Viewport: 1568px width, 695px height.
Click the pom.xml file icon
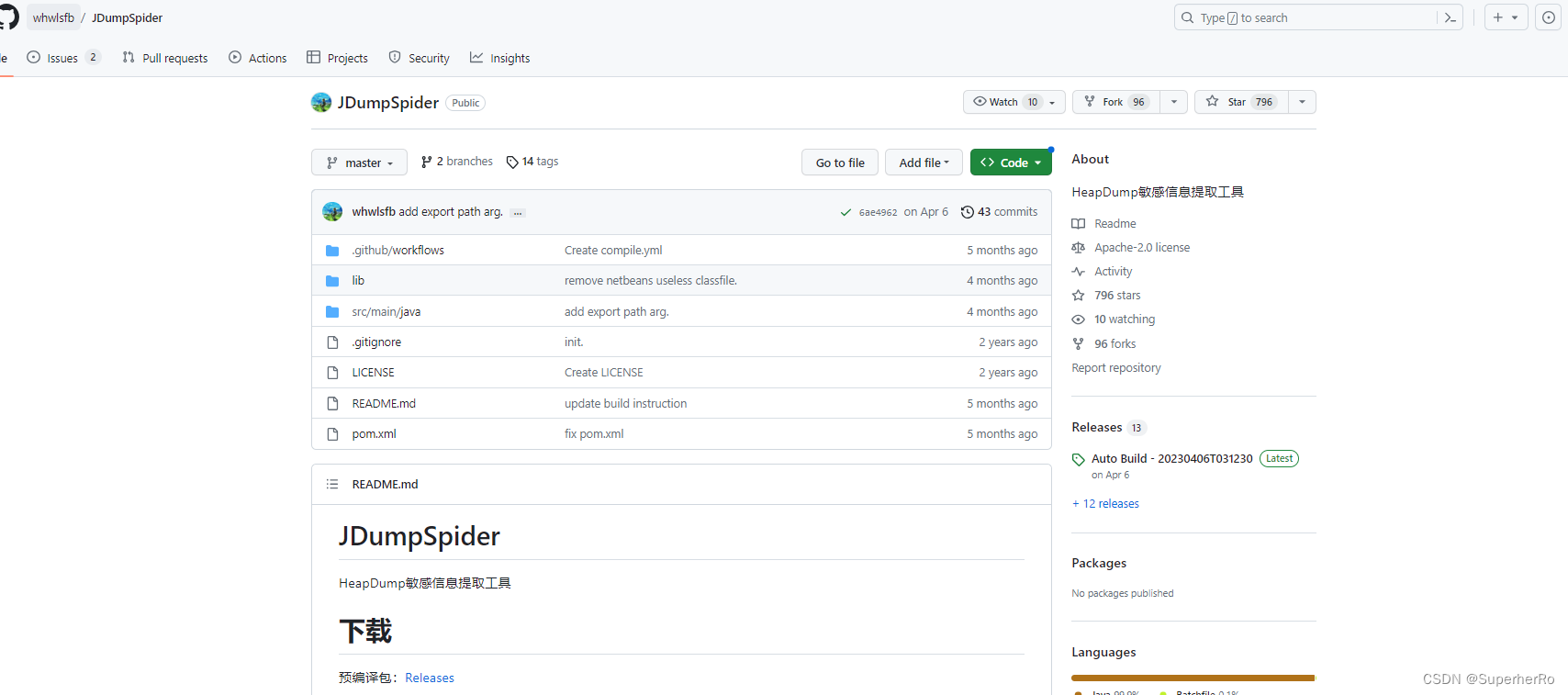coord(332,434)
